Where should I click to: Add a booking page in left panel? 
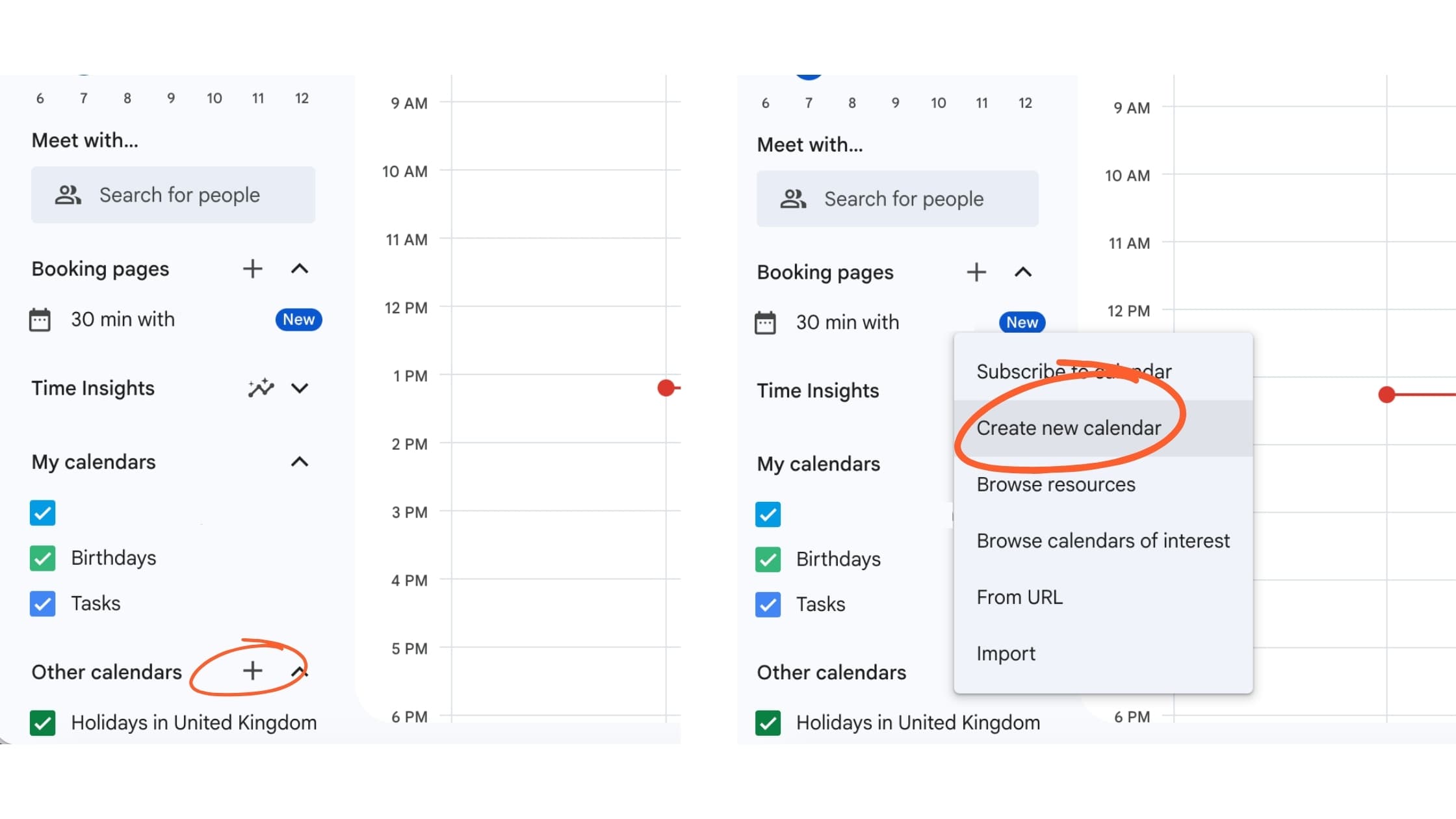point(252,268)
